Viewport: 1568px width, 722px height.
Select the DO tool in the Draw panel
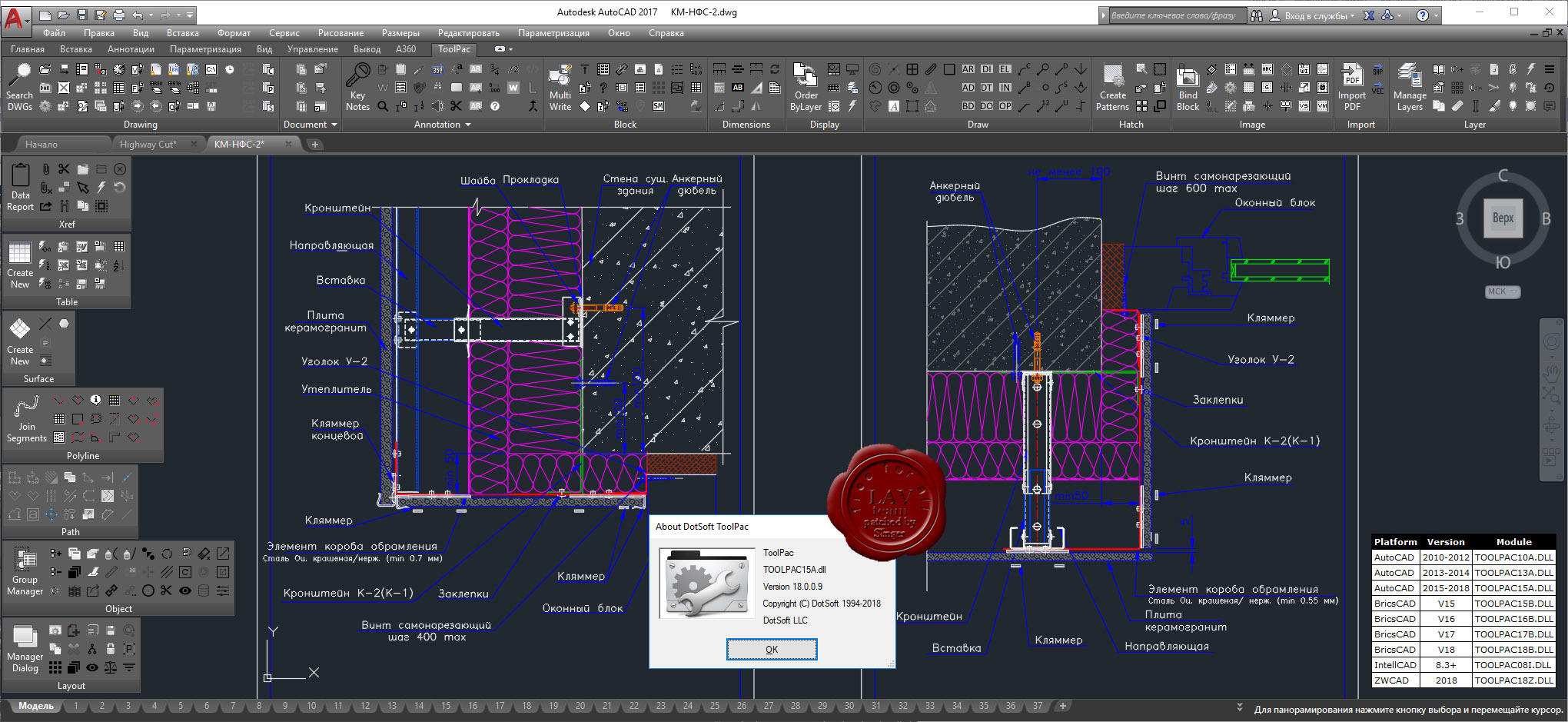pos(987,106)
